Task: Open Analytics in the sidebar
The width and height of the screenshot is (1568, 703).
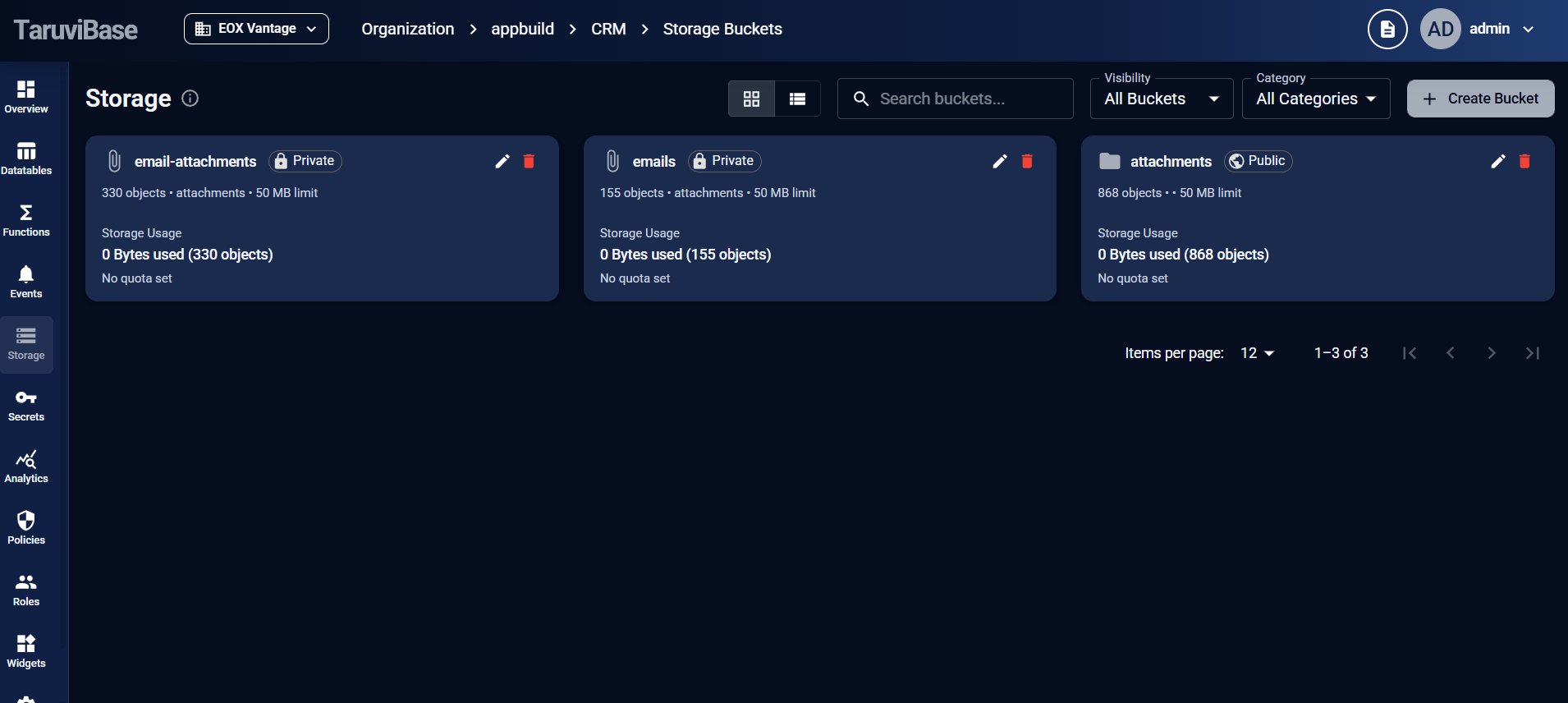Action: click(x=26, y=467)
